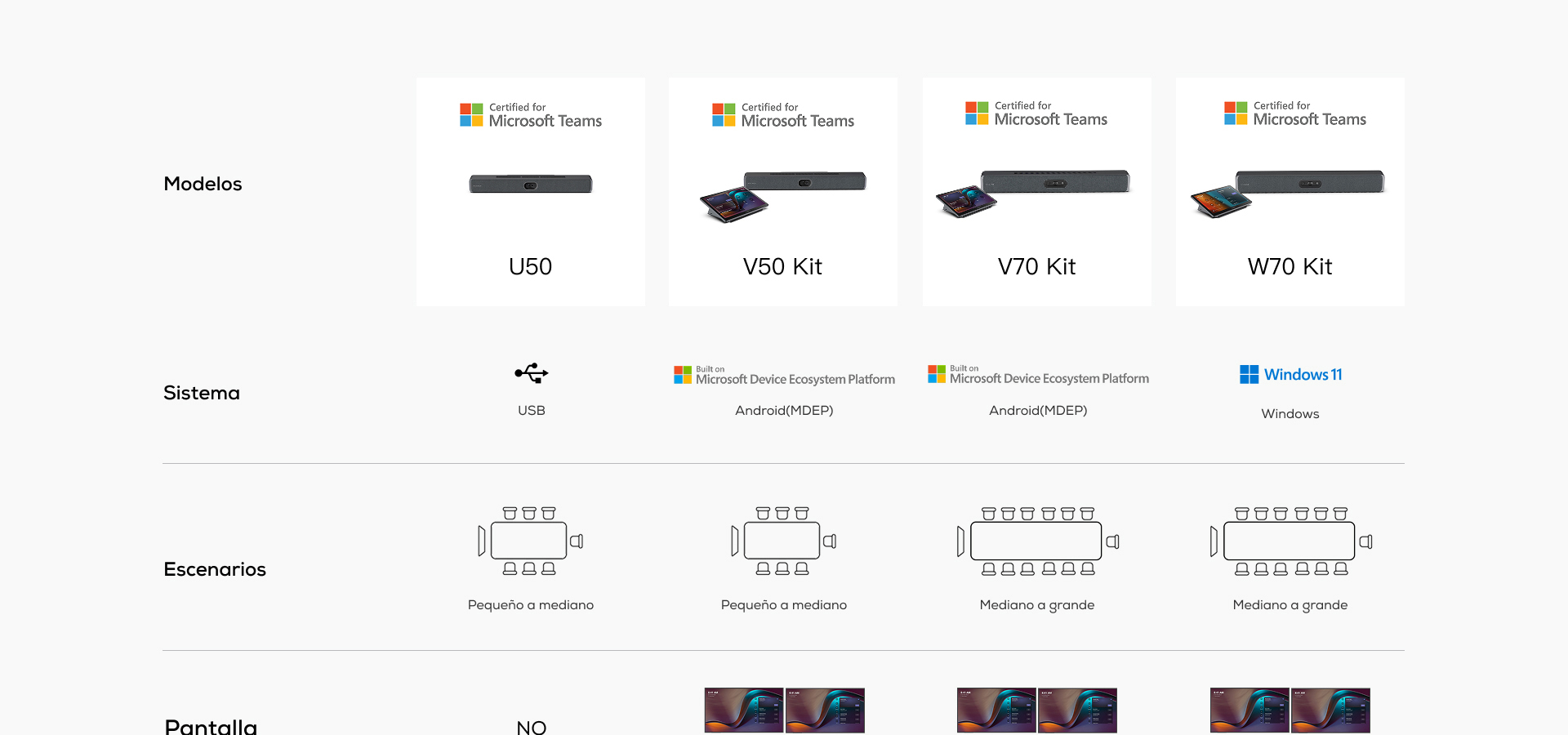Click the W70 Kit dual display thumbnail
The height and width of the screenshot is (735, 1568).
point(1290,710)
